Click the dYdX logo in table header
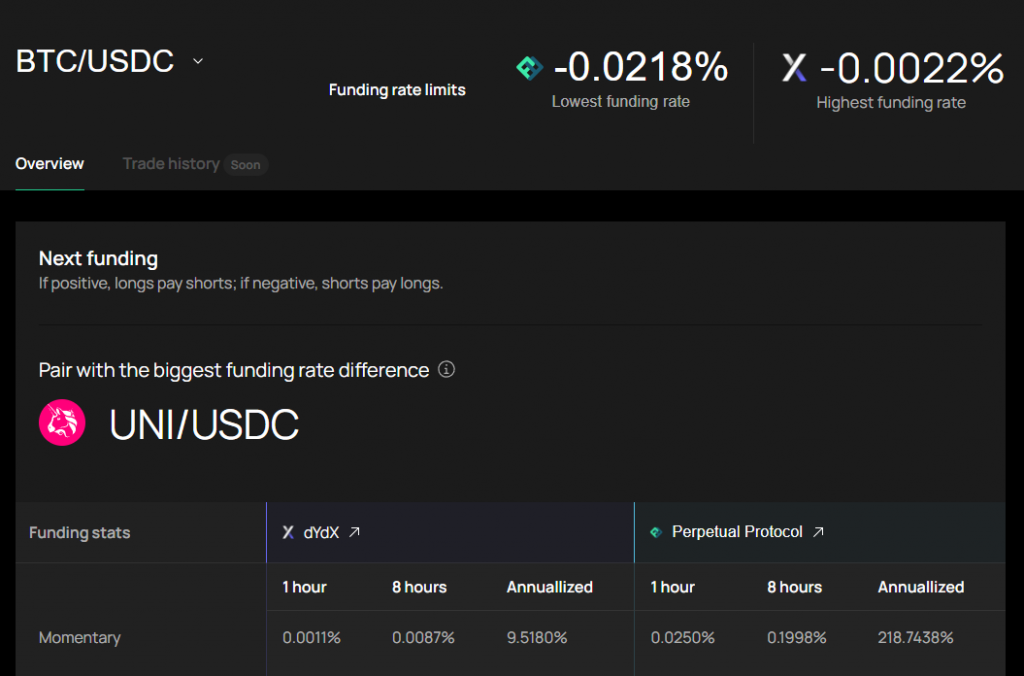The width and height of the screenshot is (1024, 676). click(x=288, y=533)
